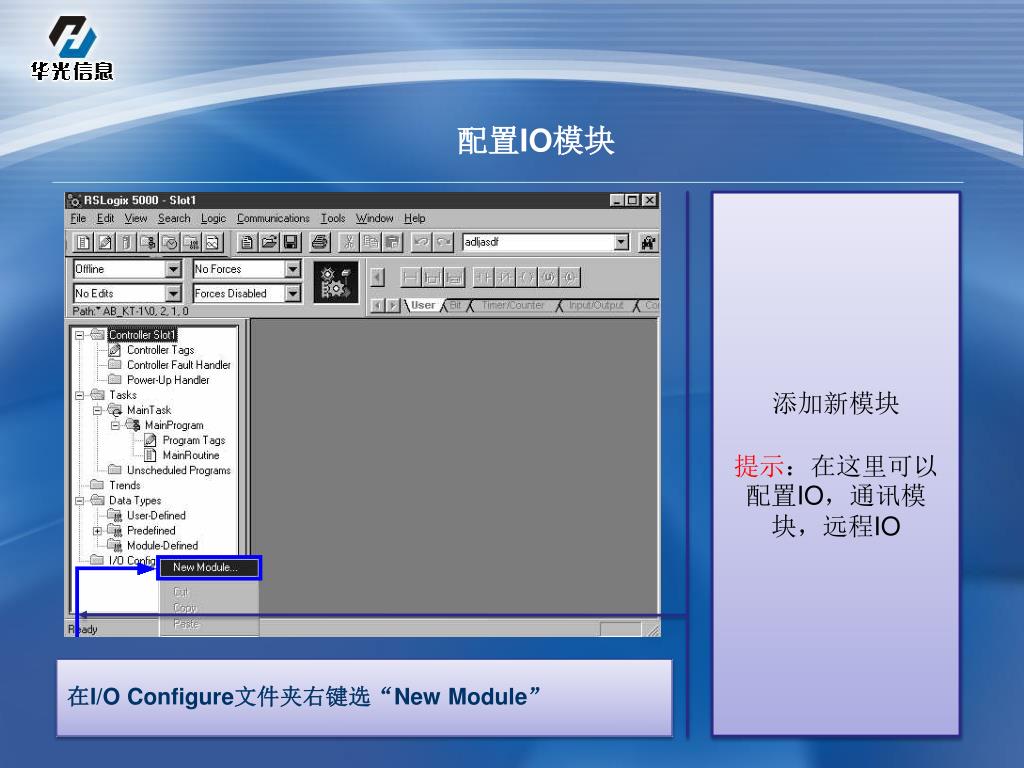Open the adljasdf search combo dropdown arrow
This screenshot has height=768, width=1024.
point(621,242)
